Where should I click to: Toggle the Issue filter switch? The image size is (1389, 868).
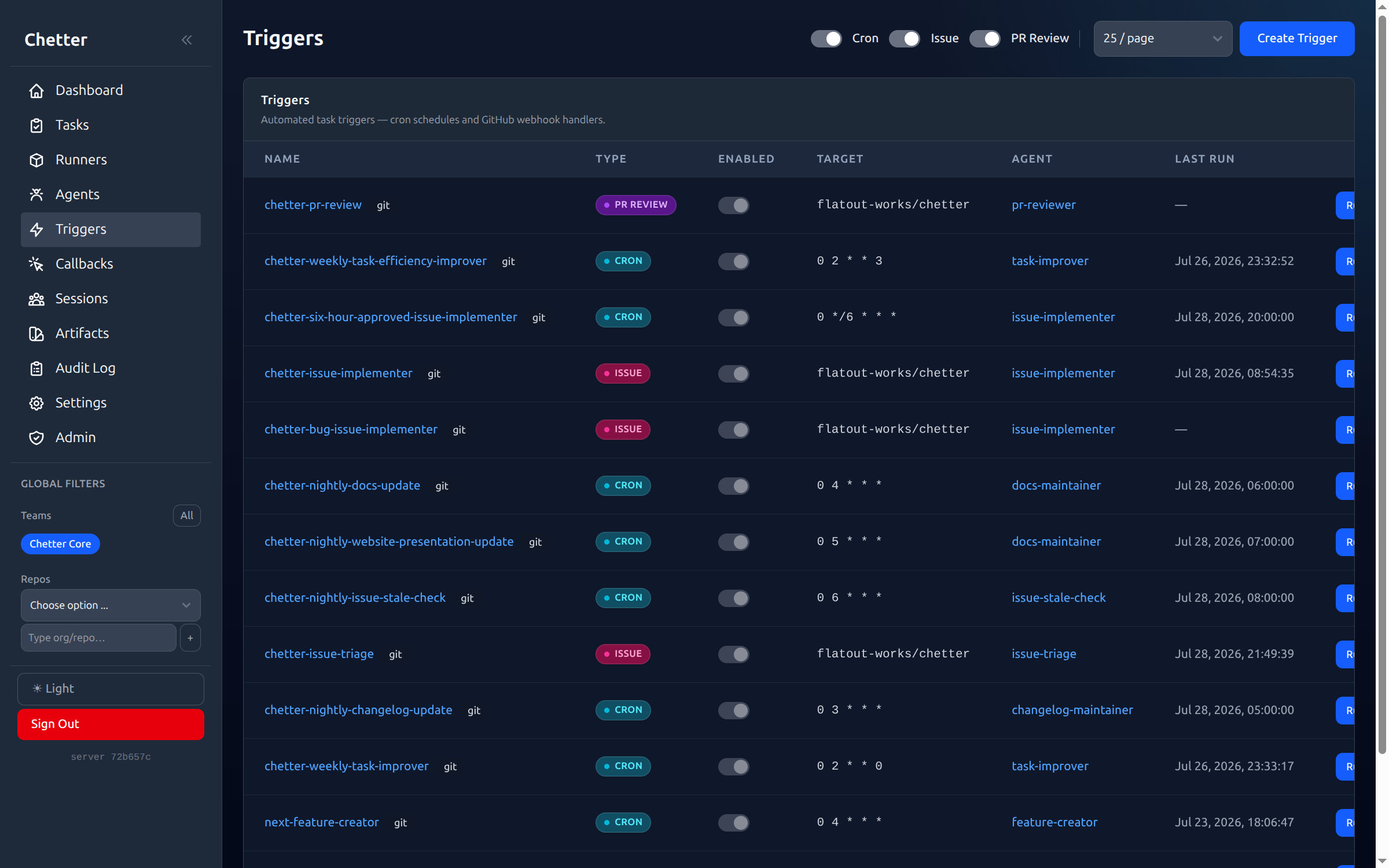[905, 39]
